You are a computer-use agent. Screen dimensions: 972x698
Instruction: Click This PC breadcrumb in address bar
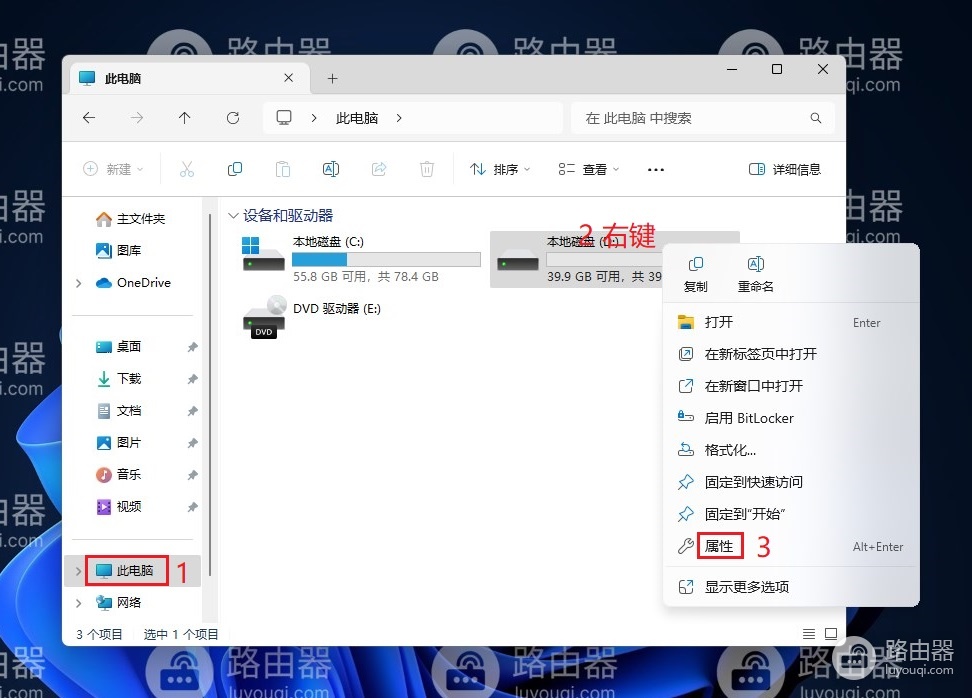click(x=357, y=118)
